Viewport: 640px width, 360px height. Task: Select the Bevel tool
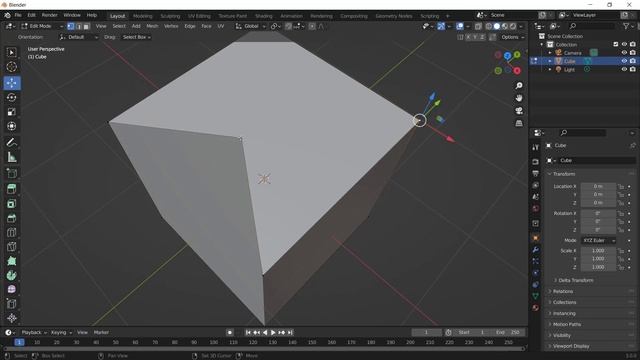pos(11,218)
